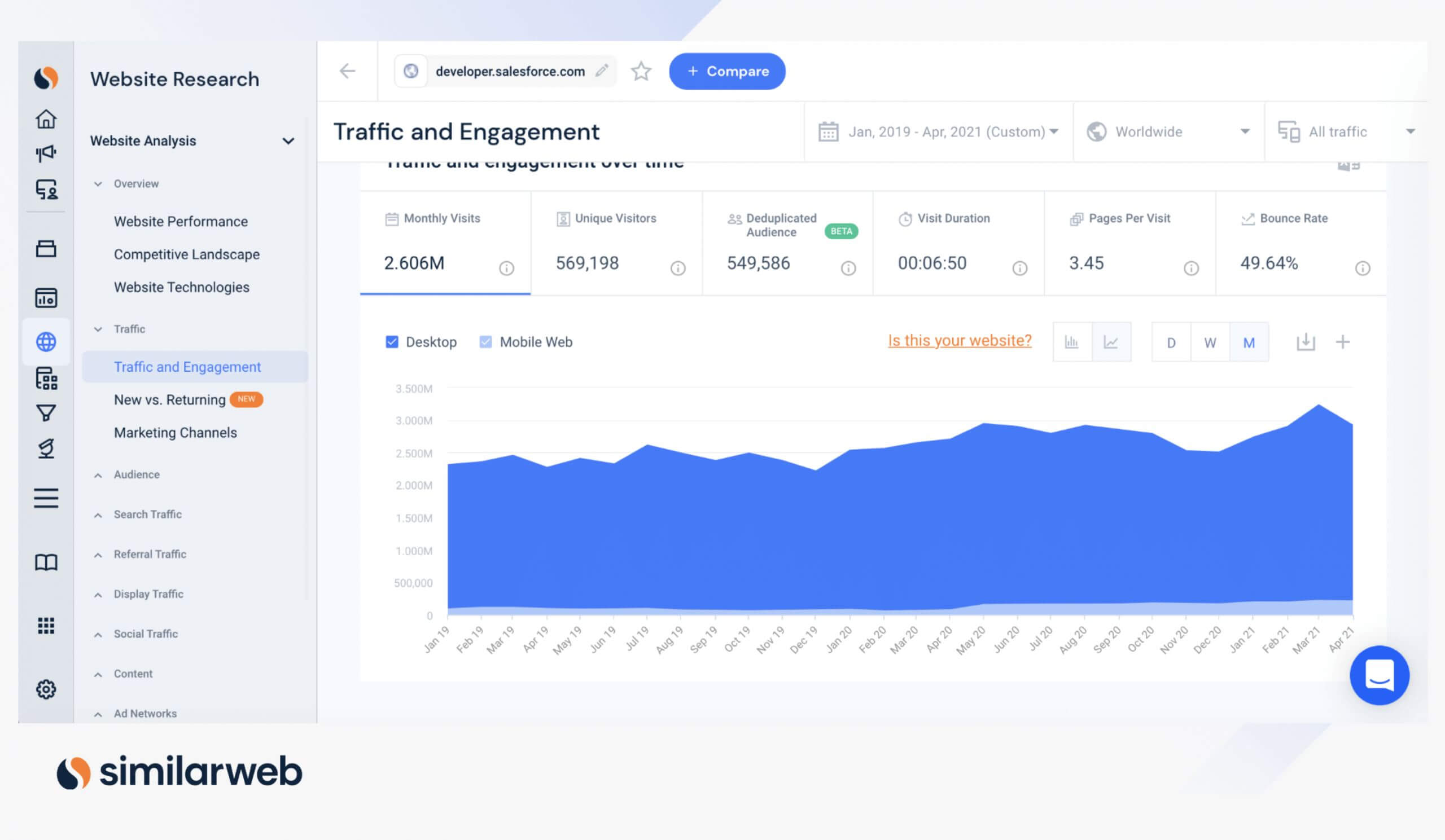Add chart to dashboard with plus icon
Screen dimensions: 1445x840
pyautogui.click(x=1342, y=342)
